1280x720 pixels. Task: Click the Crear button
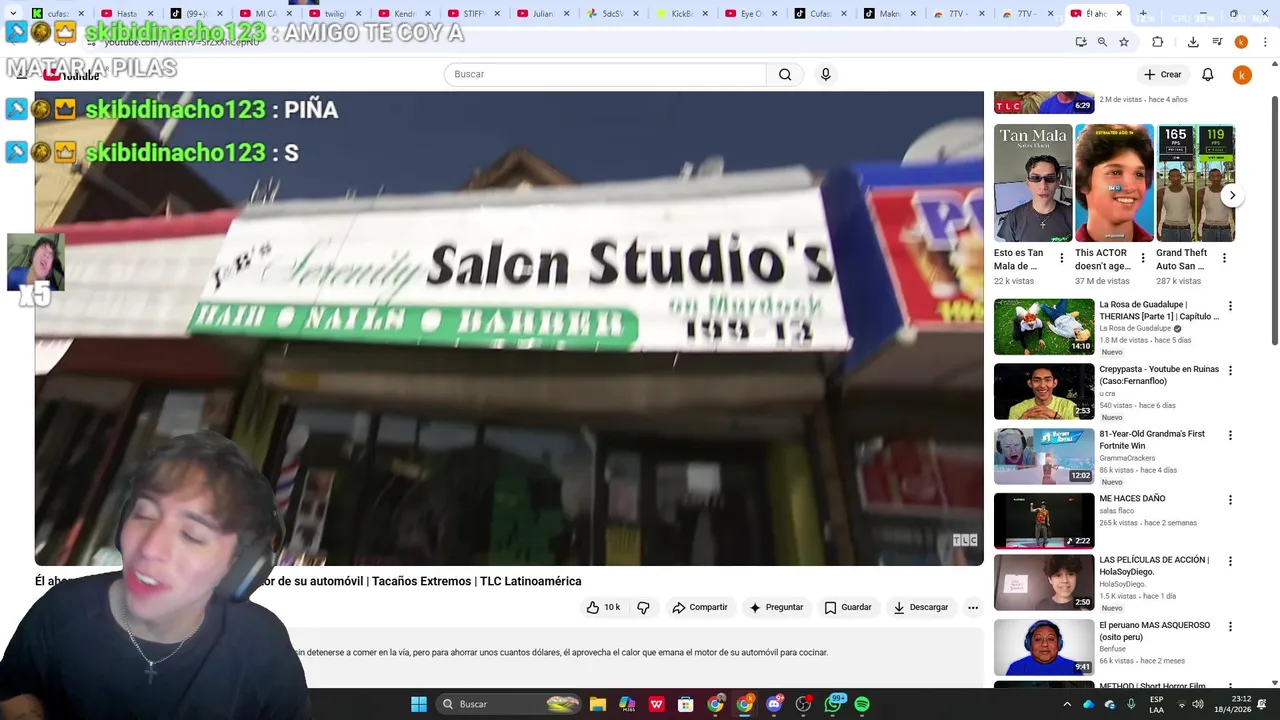tap(1163, 74)
